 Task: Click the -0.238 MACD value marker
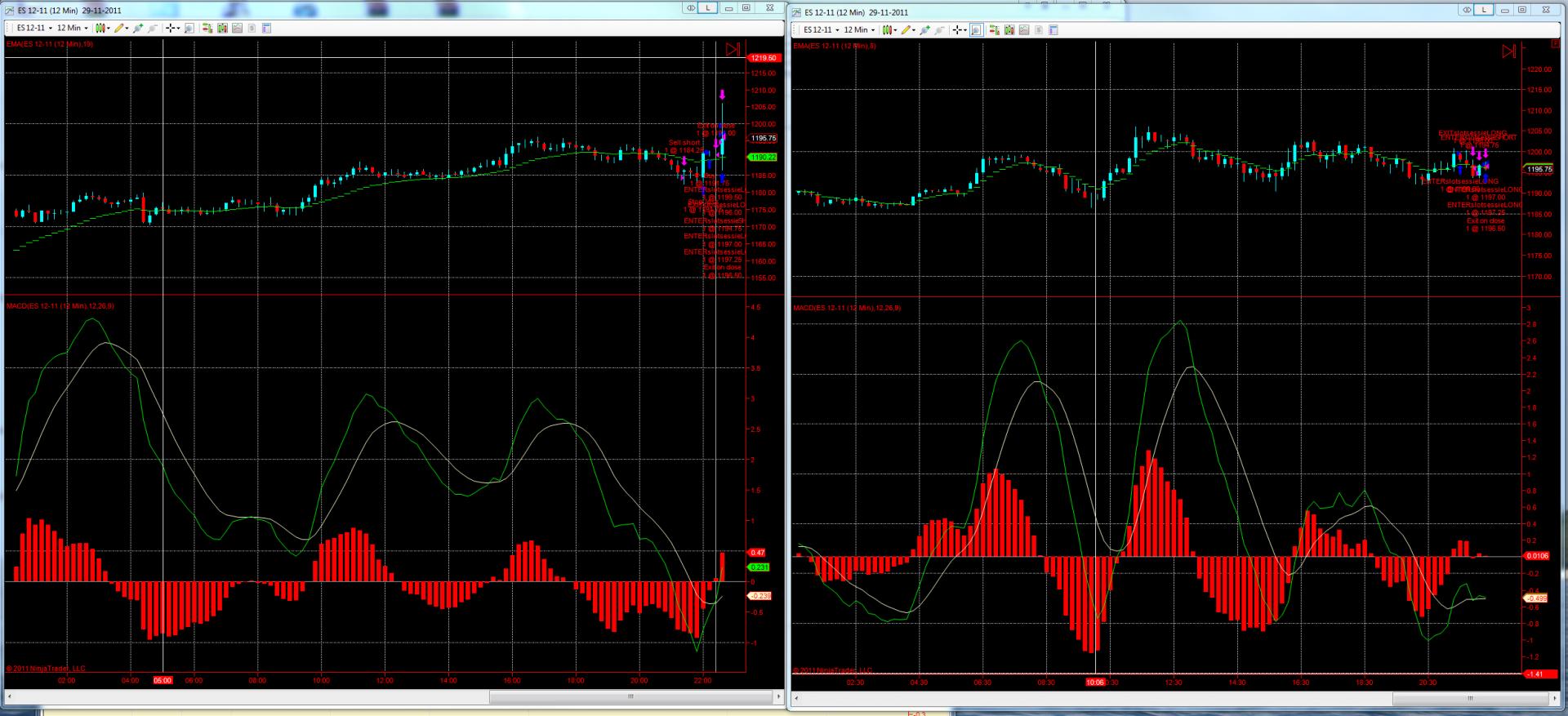tap(760, 596)
